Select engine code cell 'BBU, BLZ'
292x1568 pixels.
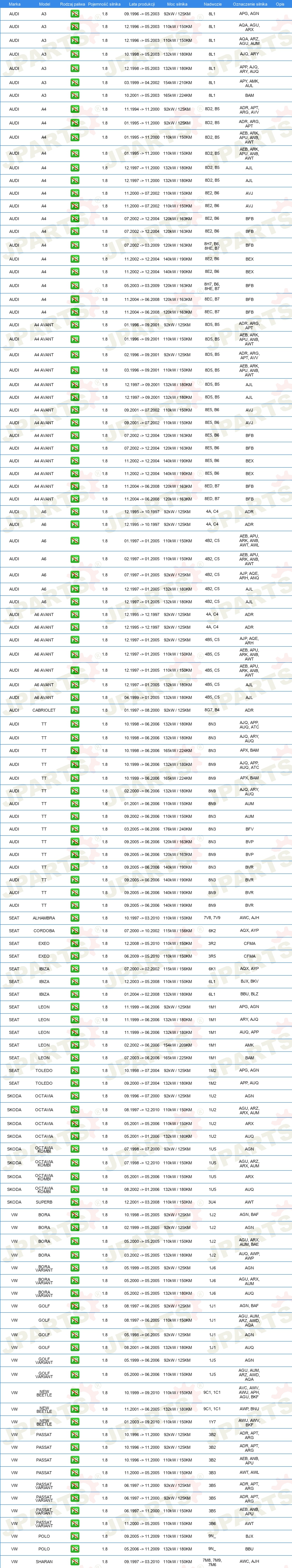(x=249, y=994)
